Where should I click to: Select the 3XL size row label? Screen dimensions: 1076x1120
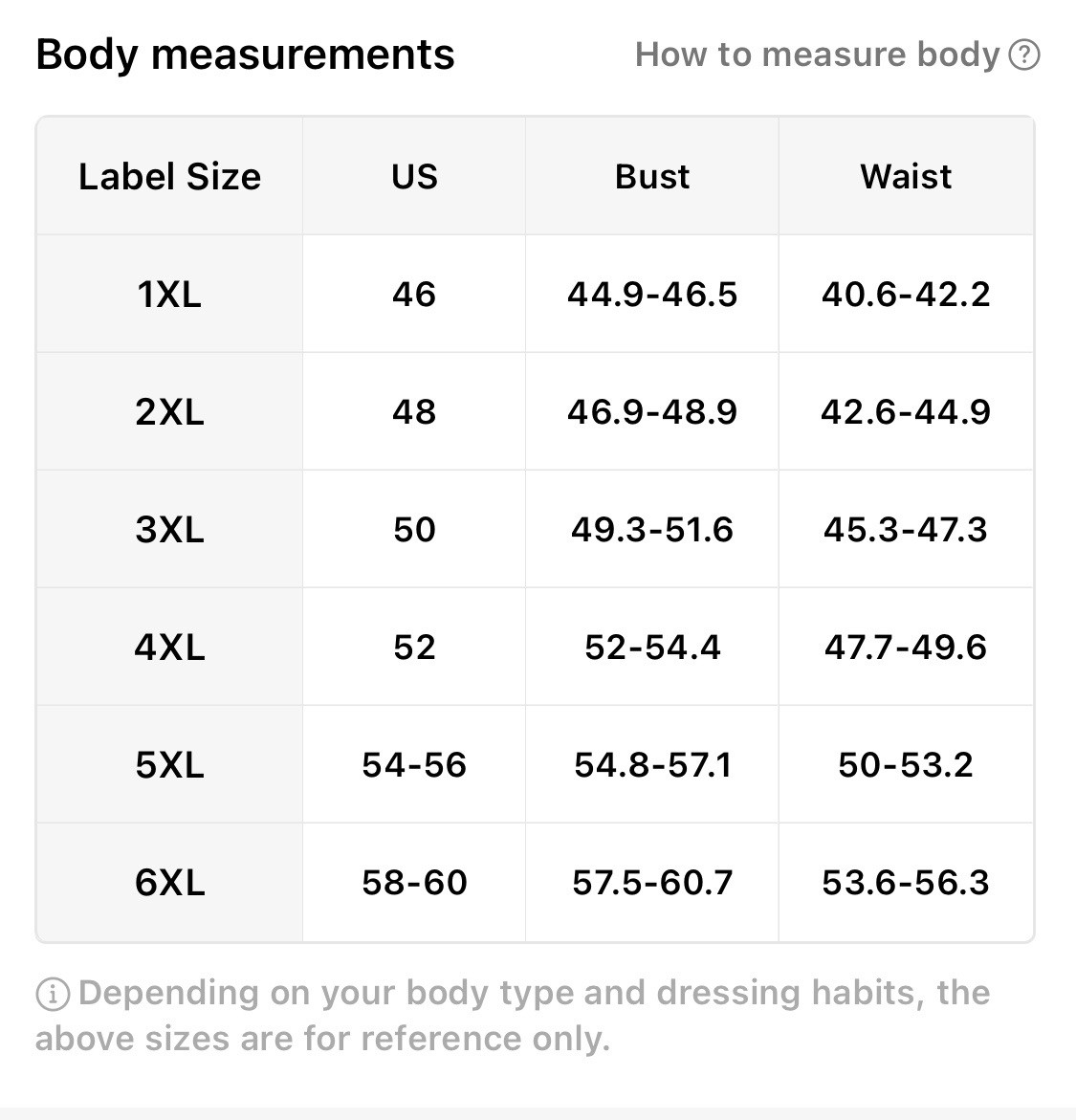click(169, 530)
